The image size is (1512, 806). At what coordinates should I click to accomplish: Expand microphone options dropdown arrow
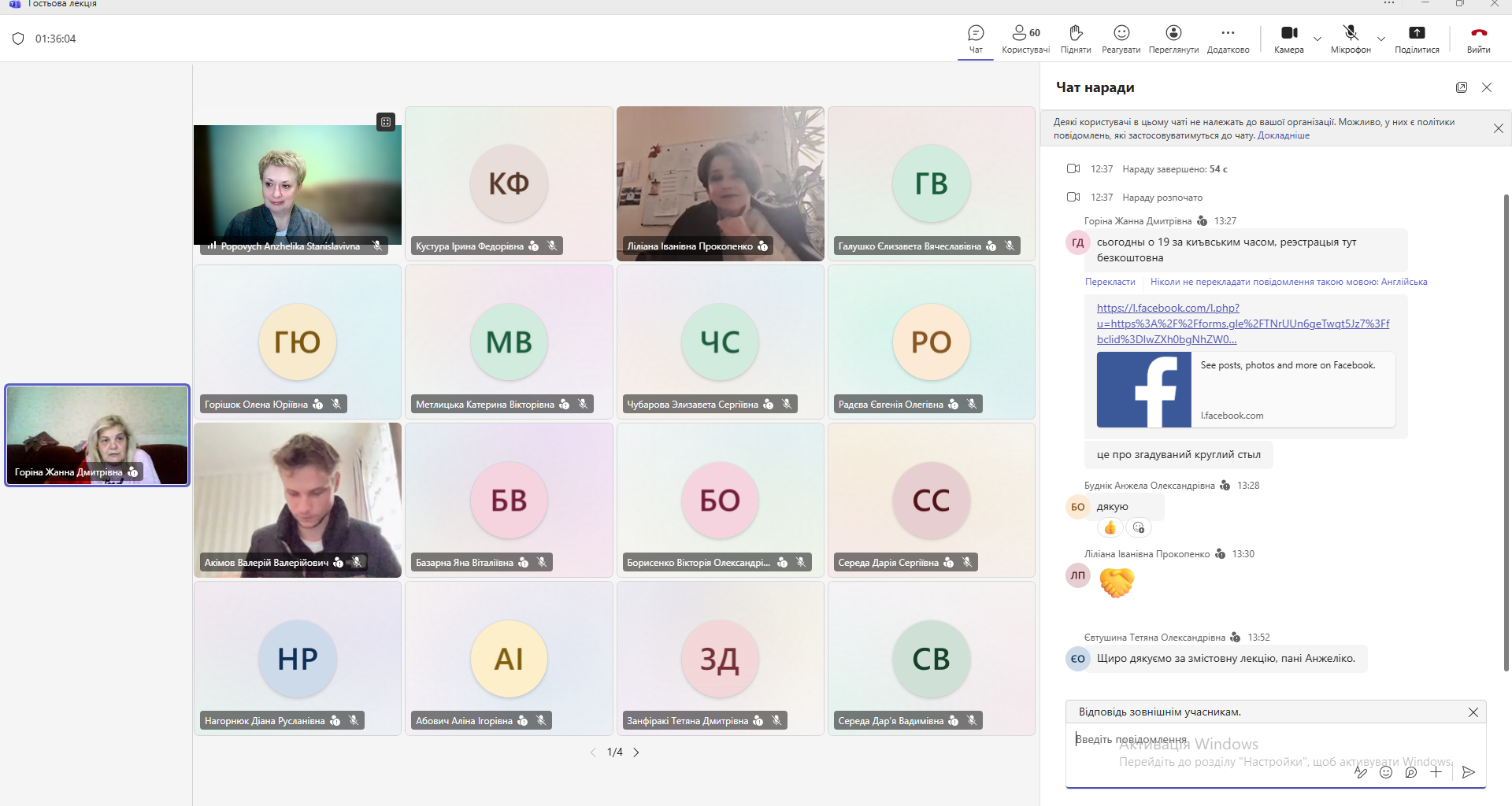(1380, 39)
